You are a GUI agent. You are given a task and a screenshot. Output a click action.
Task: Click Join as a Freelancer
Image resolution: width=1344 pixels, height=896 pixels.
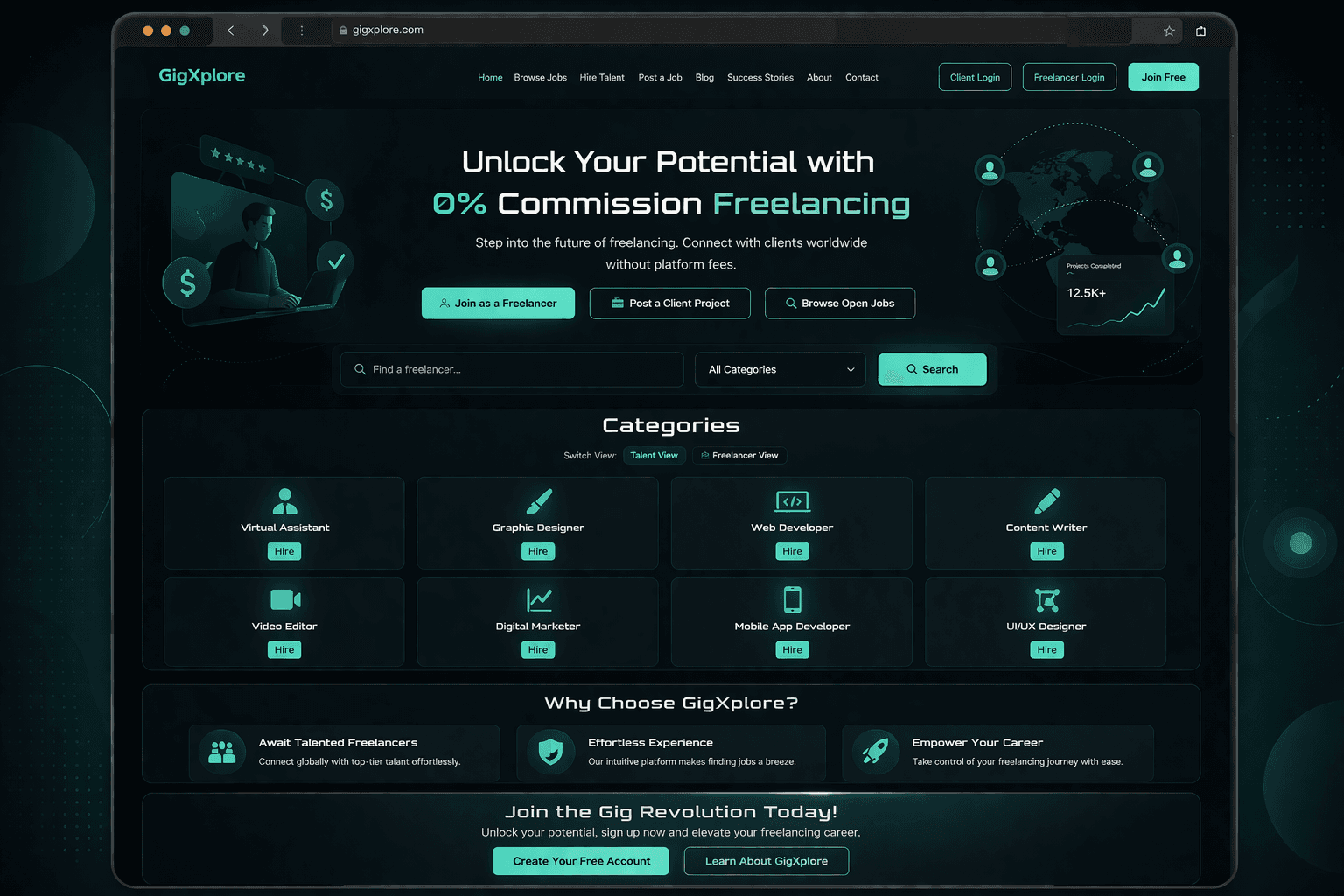[498, 304]
